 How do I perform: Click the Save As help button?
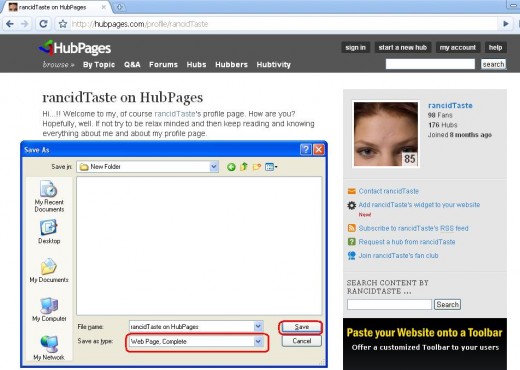(x=306, y=150)
